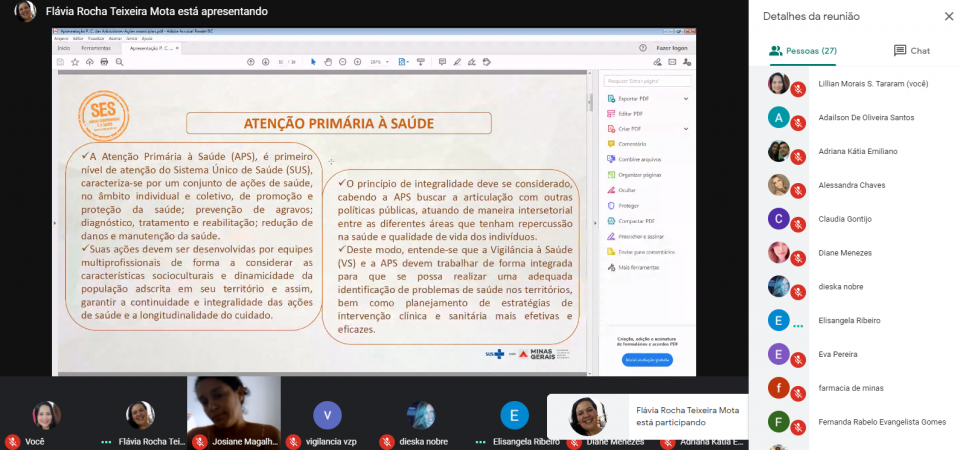The height and width of the screenshot is (450, 960).
Task: Click the page number field in Acrobat toolbar
Action: (281, 62)
